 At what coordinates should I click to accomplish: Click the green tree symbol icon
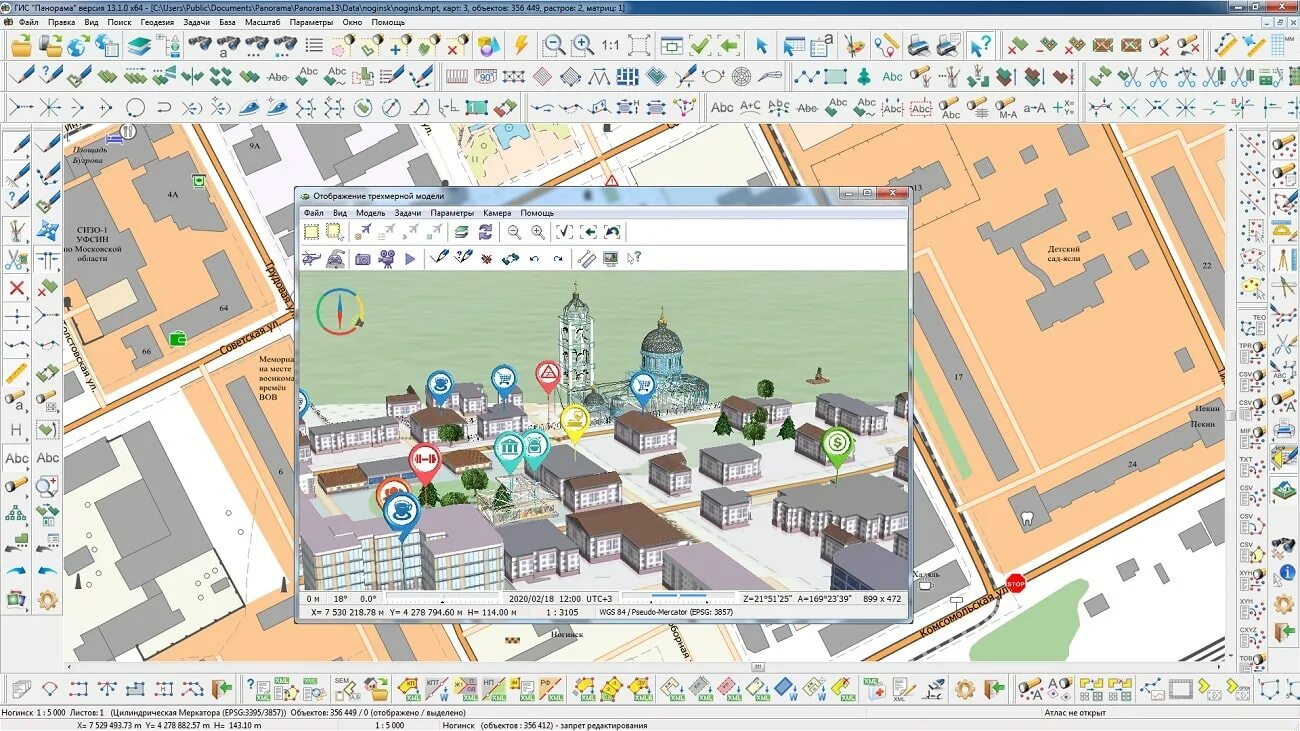[x=863, y=76]
